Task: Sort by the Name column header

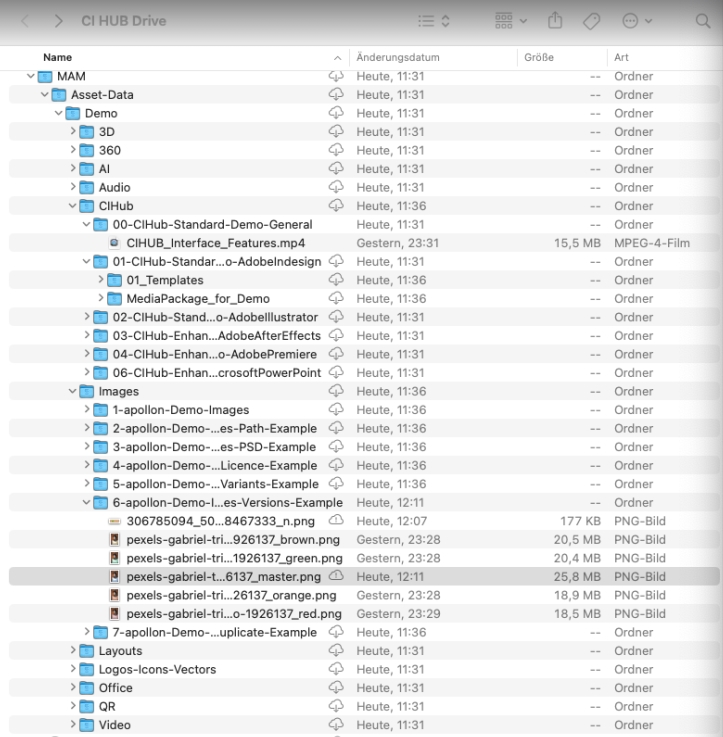Action: 57,57
